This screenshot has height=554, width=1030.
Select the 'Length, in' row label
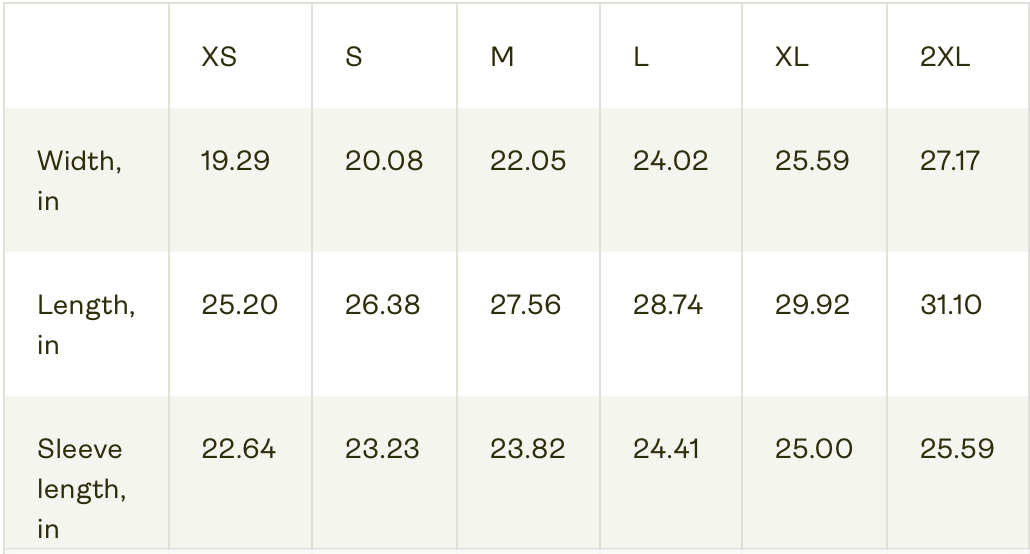[86, 325]
